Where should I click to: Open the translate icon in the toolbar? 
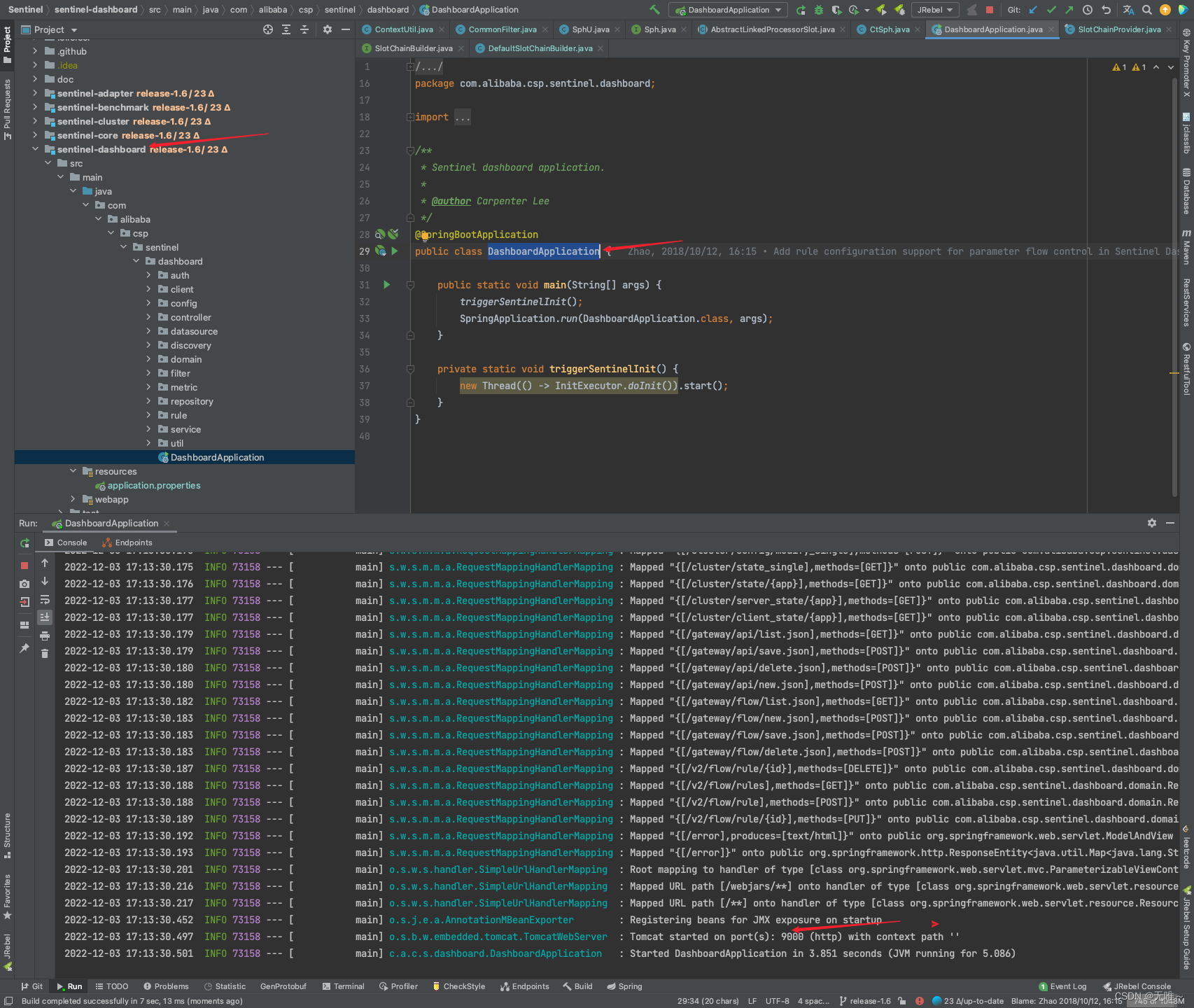point(1128,10)
